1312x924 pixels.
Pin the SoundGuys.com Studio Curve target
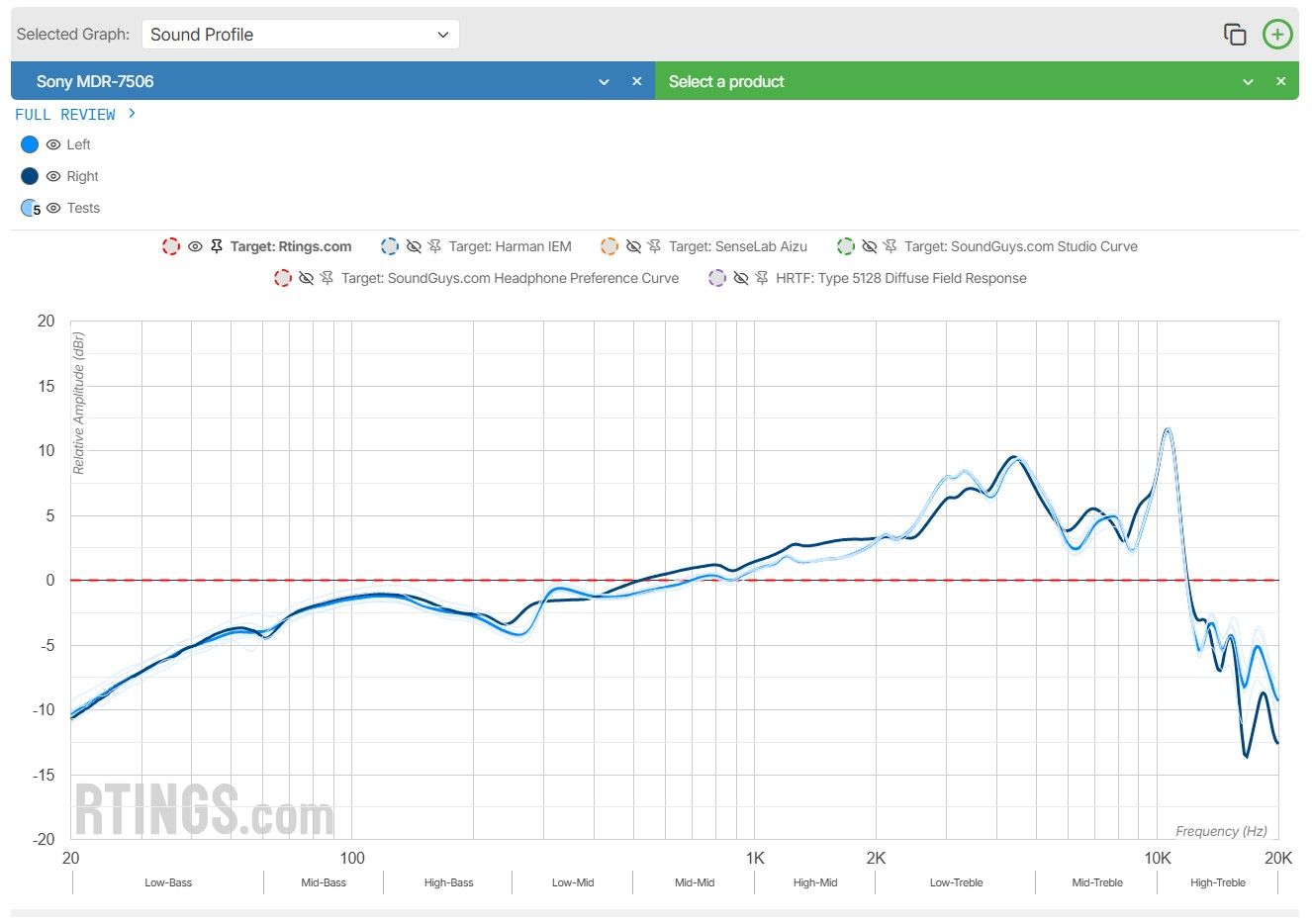(890, 246)
